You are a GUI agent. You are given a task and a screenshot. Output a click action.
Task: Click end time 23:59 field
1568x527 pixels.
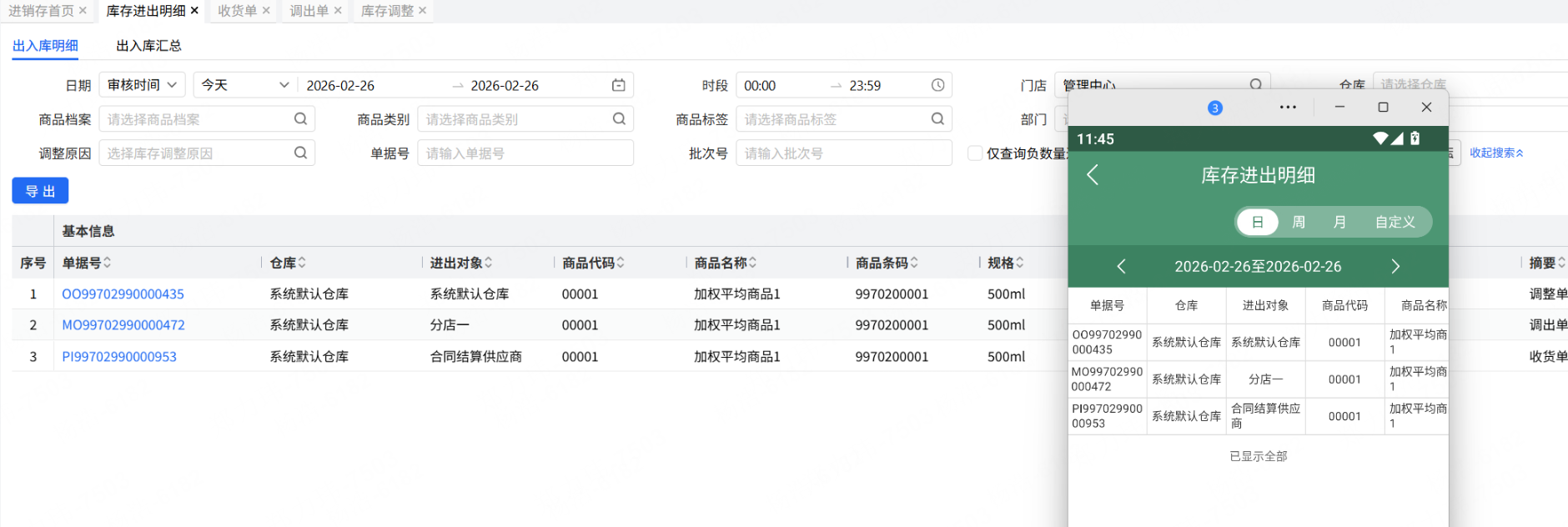pos(865,86)
